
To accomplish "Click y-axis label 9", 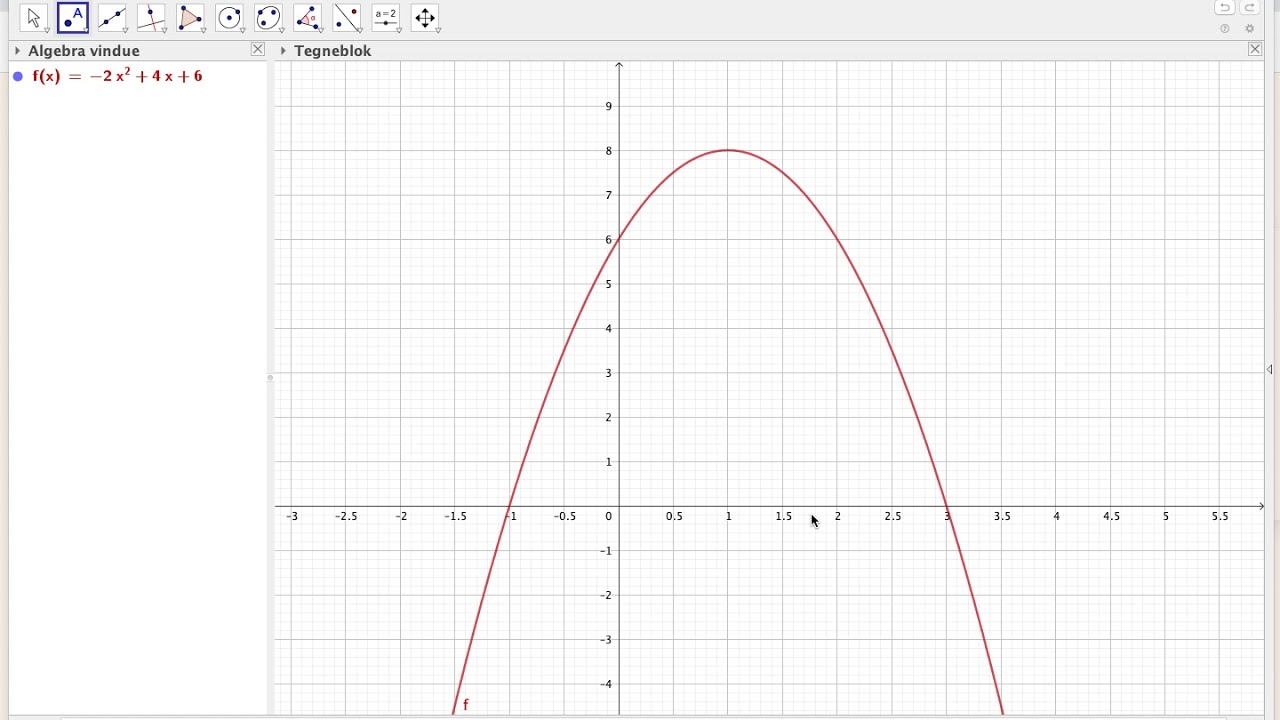I will [609, 107].
